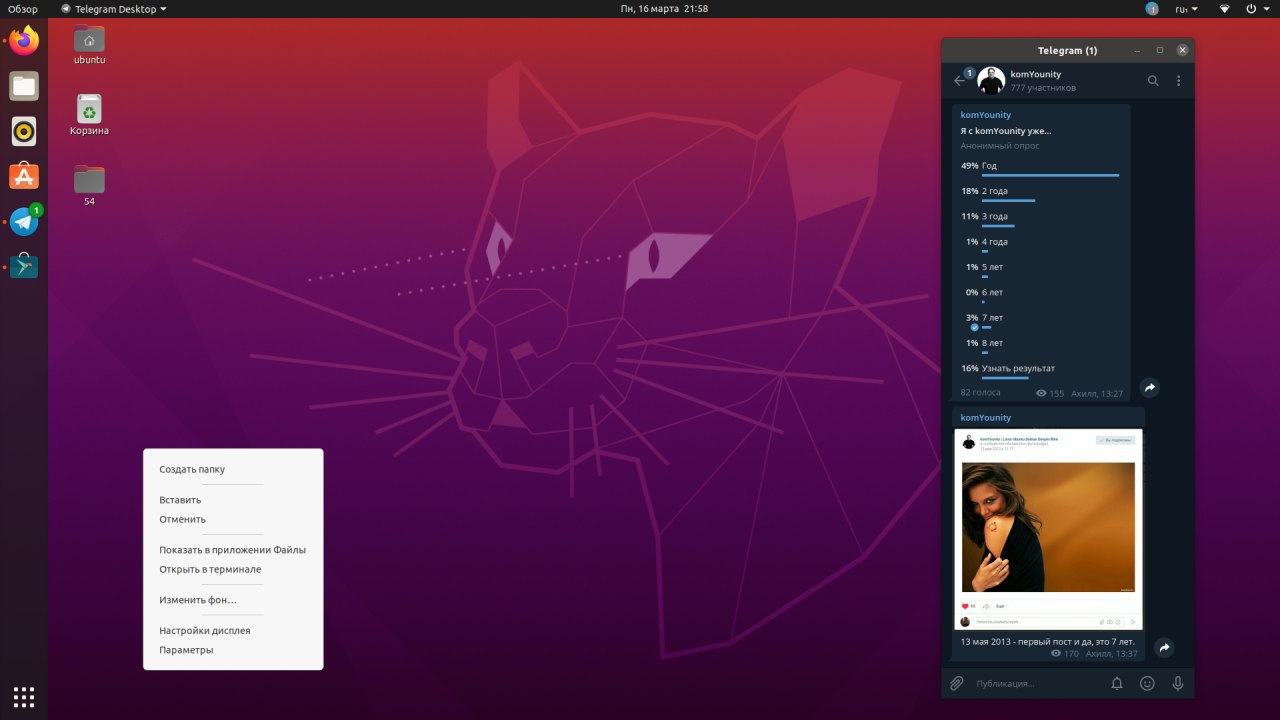
Task: Click the "777 участников" subtitle
Action: [x=1043, y=88]
